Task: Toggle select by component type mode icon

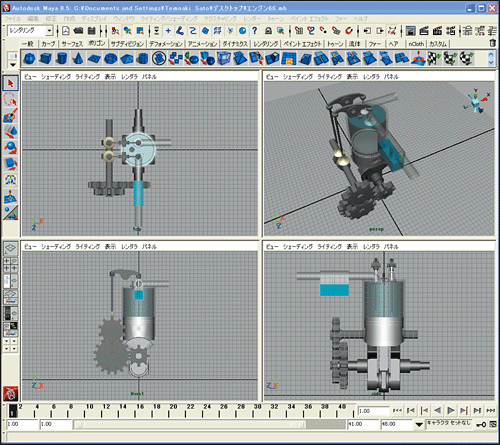Action: point(140,31)
